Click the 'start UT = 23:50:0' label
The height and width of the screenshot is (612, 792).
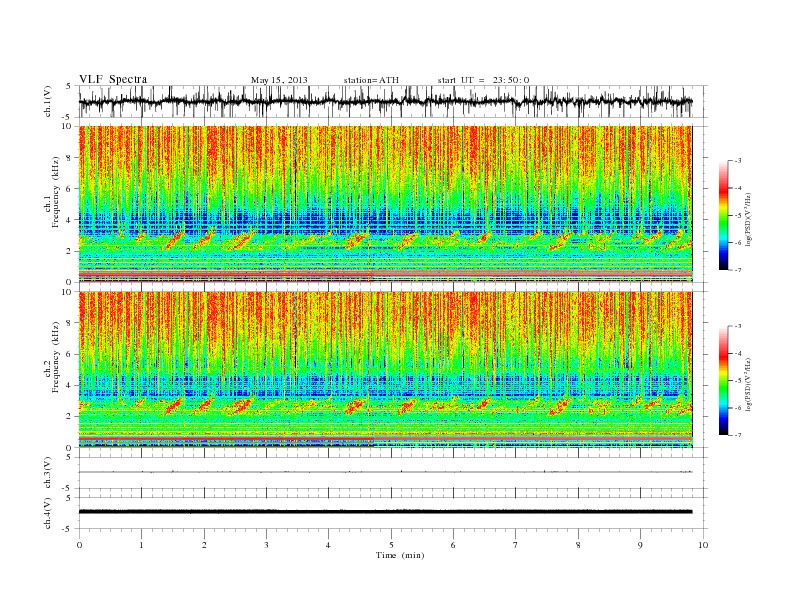click(x=483, y=80)
